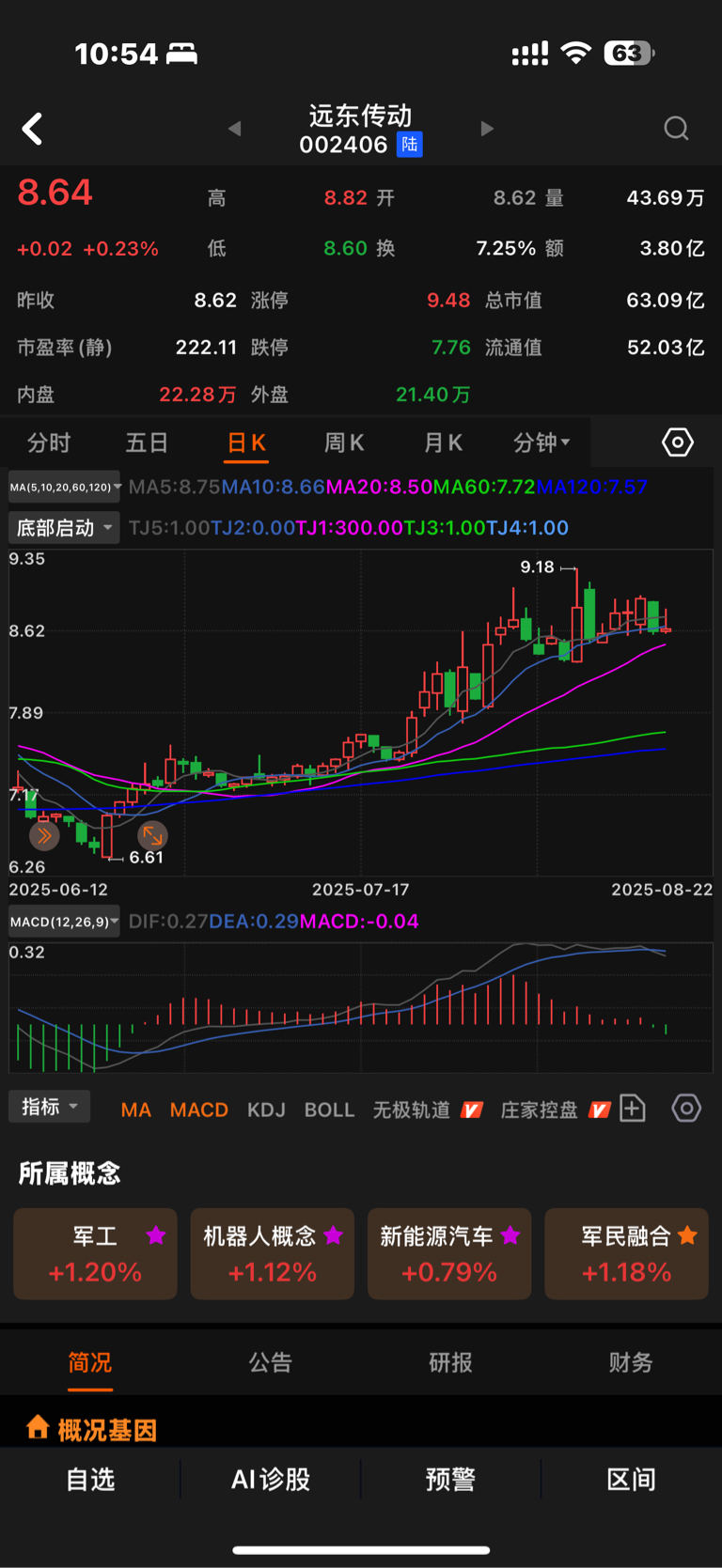
Task: Tap the battery status icon
Action: click(629, 53)
